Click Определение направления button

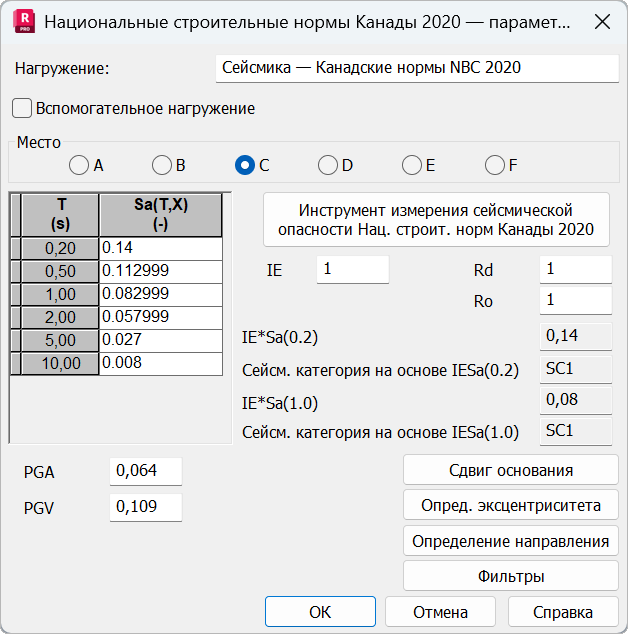(x=511, y=541)
